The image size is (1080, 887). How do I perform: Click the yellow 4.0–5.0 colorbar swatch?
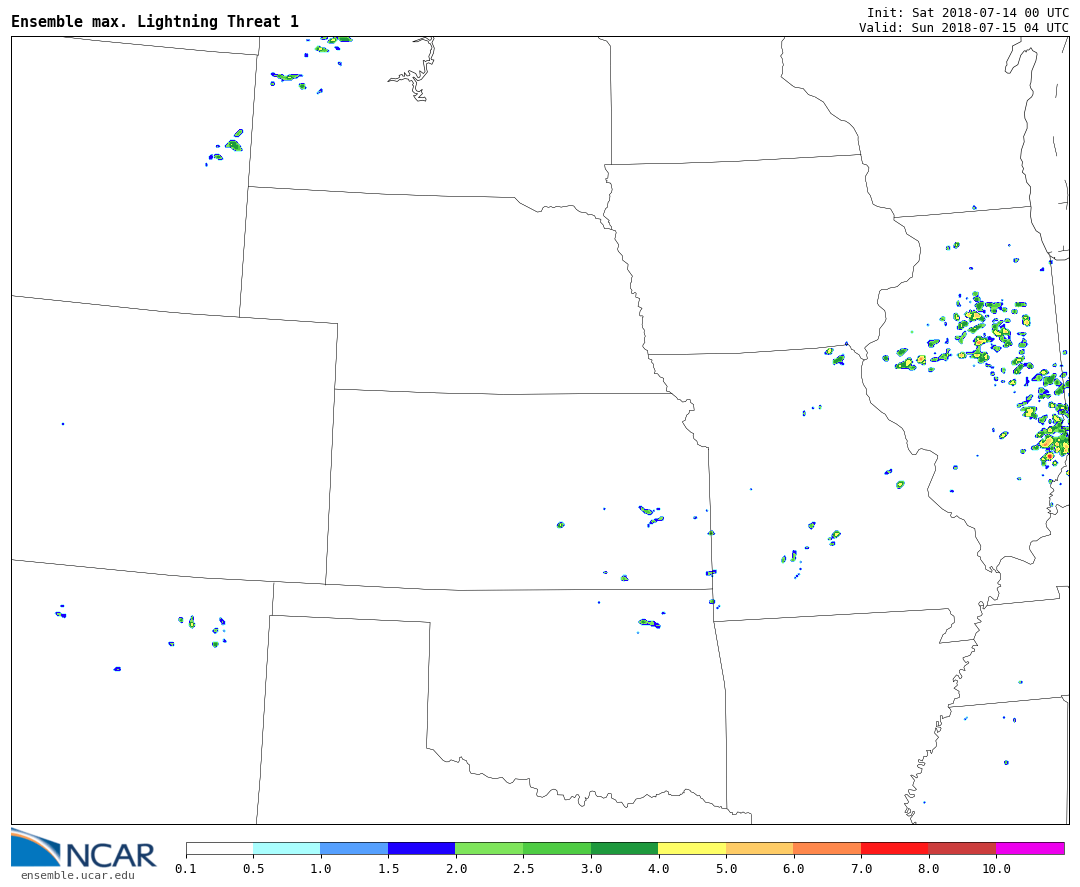692,848
